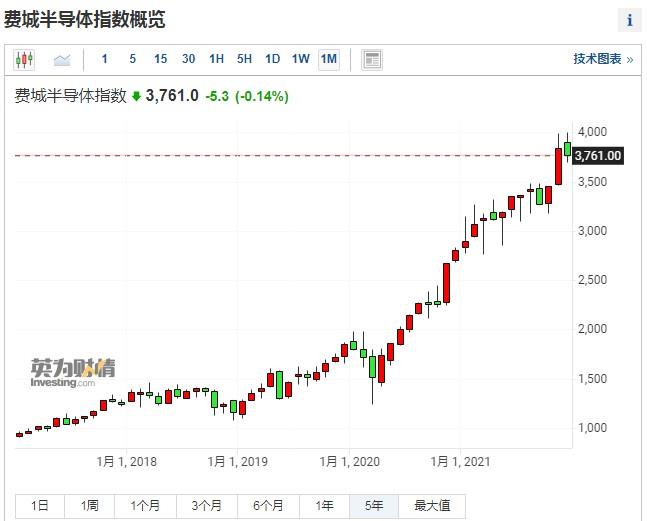
Task: Set interval to 5H
Action: [244, 59]
